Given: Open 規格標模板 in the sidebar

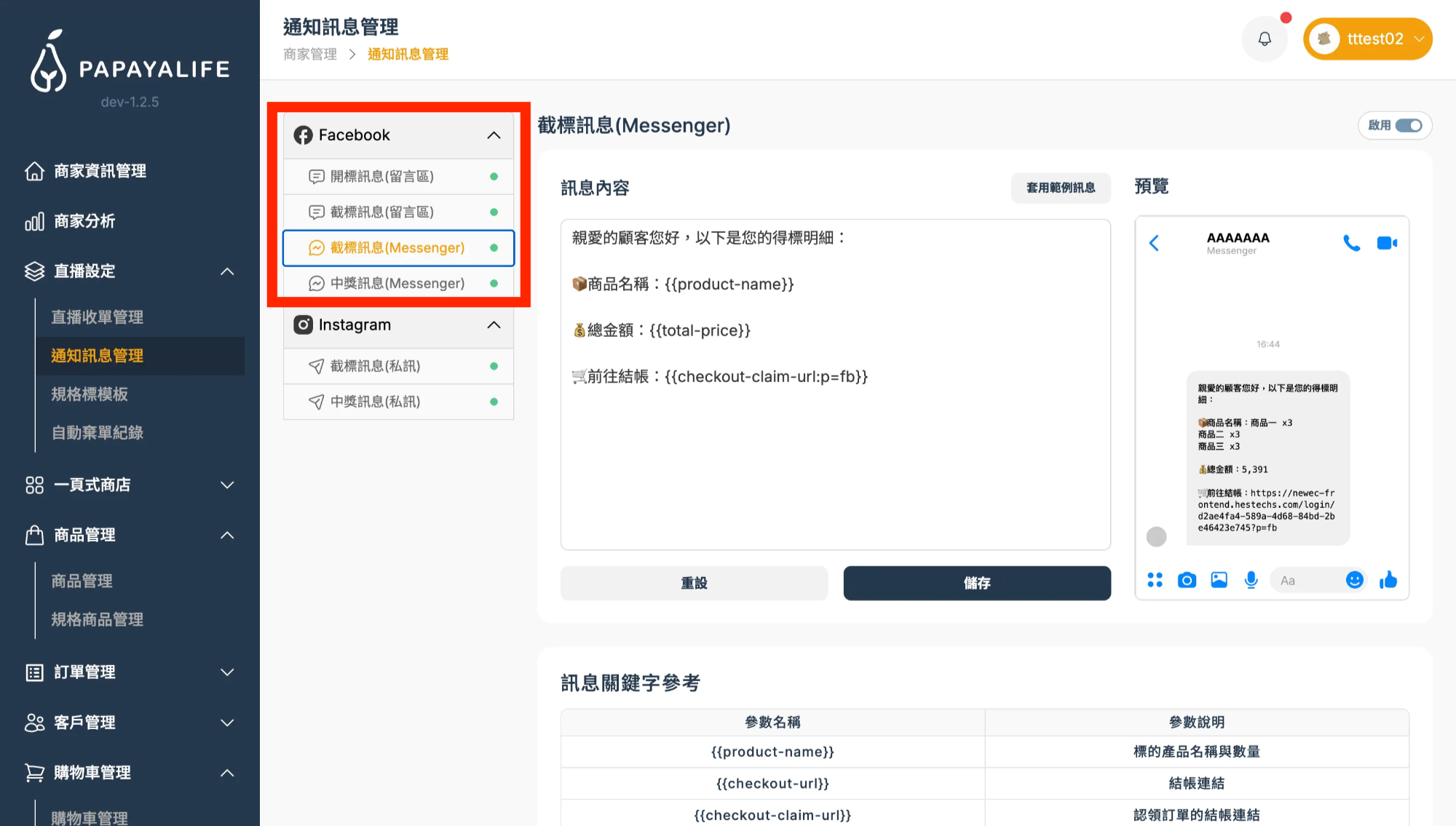Looking at the screenshot, I should 90,394.
